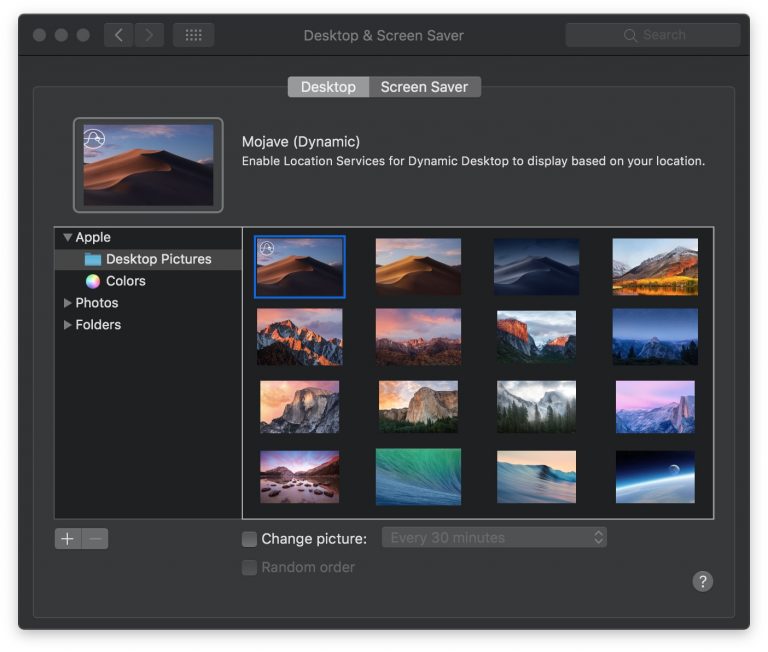This screenshot has width=768, height=652.
Task: Choose the Half Dome sunset clouds wallpaper
Action: (300, 407)
